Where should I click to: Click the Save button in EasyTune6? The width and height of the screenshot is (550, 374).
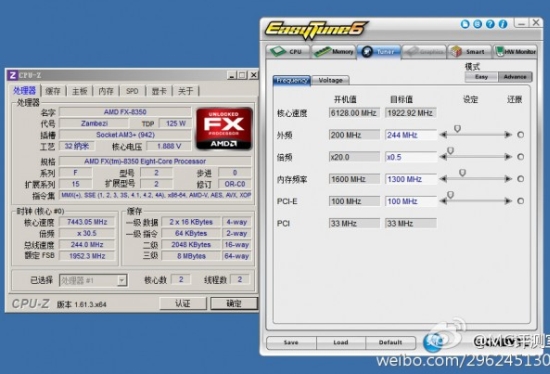pyautogui.click(x=291, y=342)
